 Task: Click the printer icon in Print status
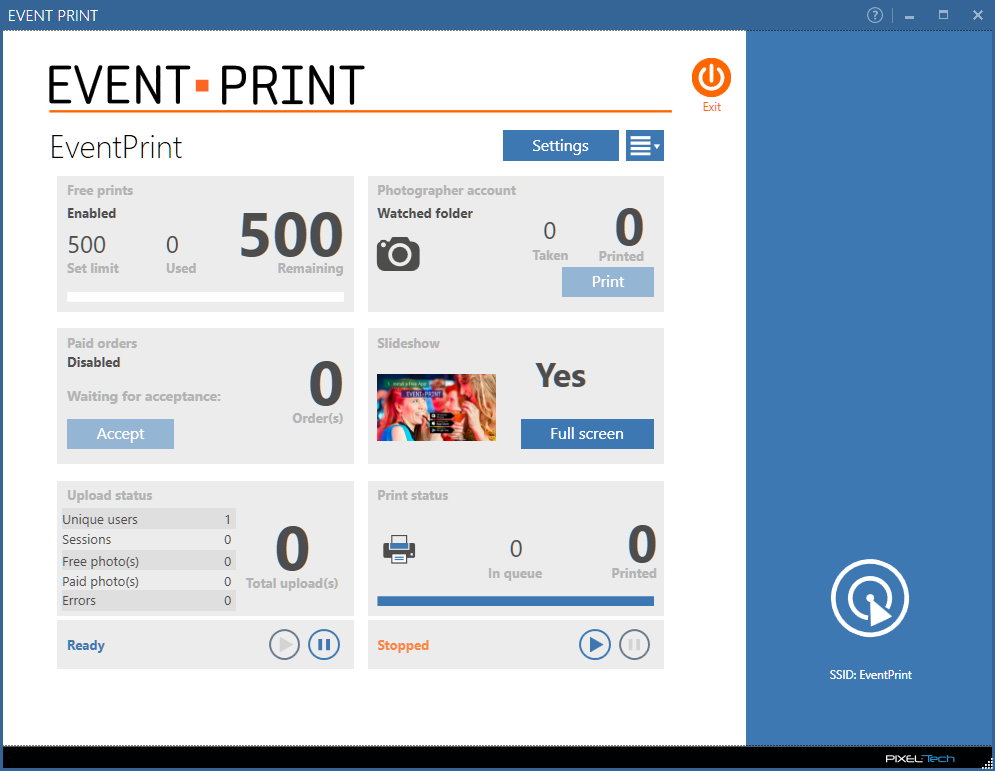point(399,549)
